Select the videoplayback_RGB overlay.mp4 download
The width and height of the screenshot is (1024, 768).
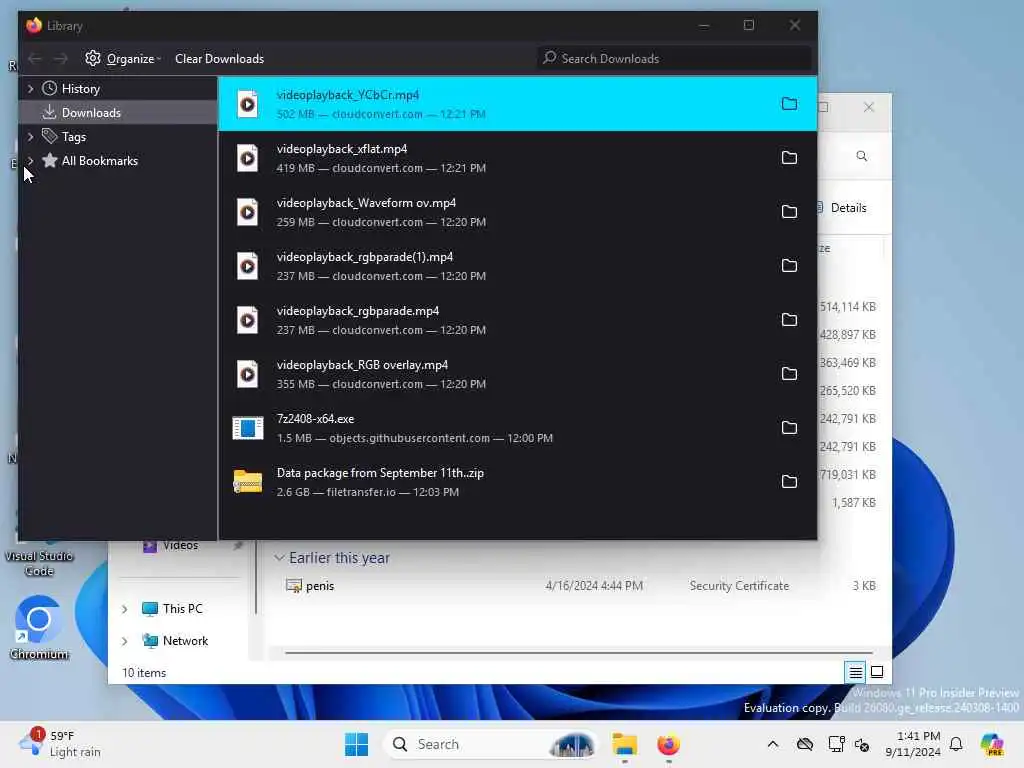(517, 374)
